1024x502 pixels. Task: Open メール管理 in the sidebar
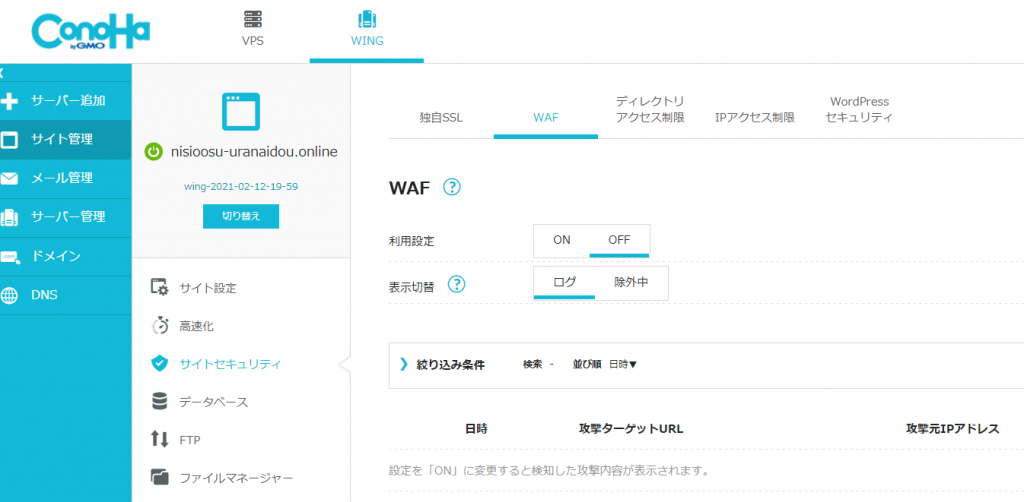(65, 178)
